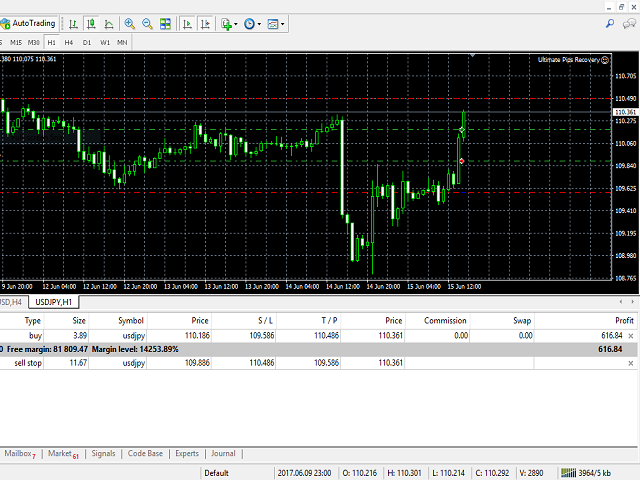Toggle chart auto scroll

pos(188,23)
